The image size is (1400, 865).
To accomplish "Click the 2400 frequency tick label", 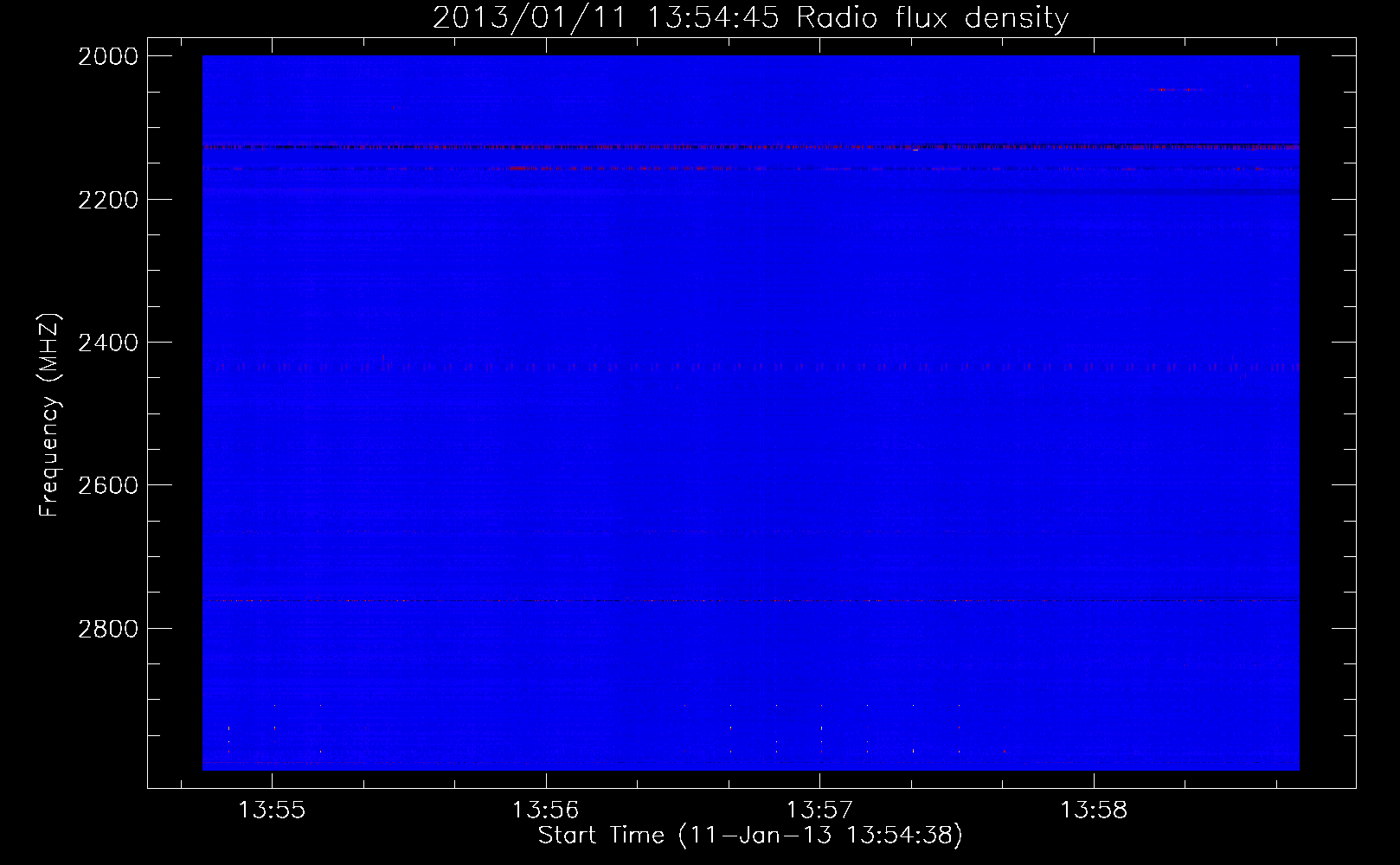I will pos(108,343).
